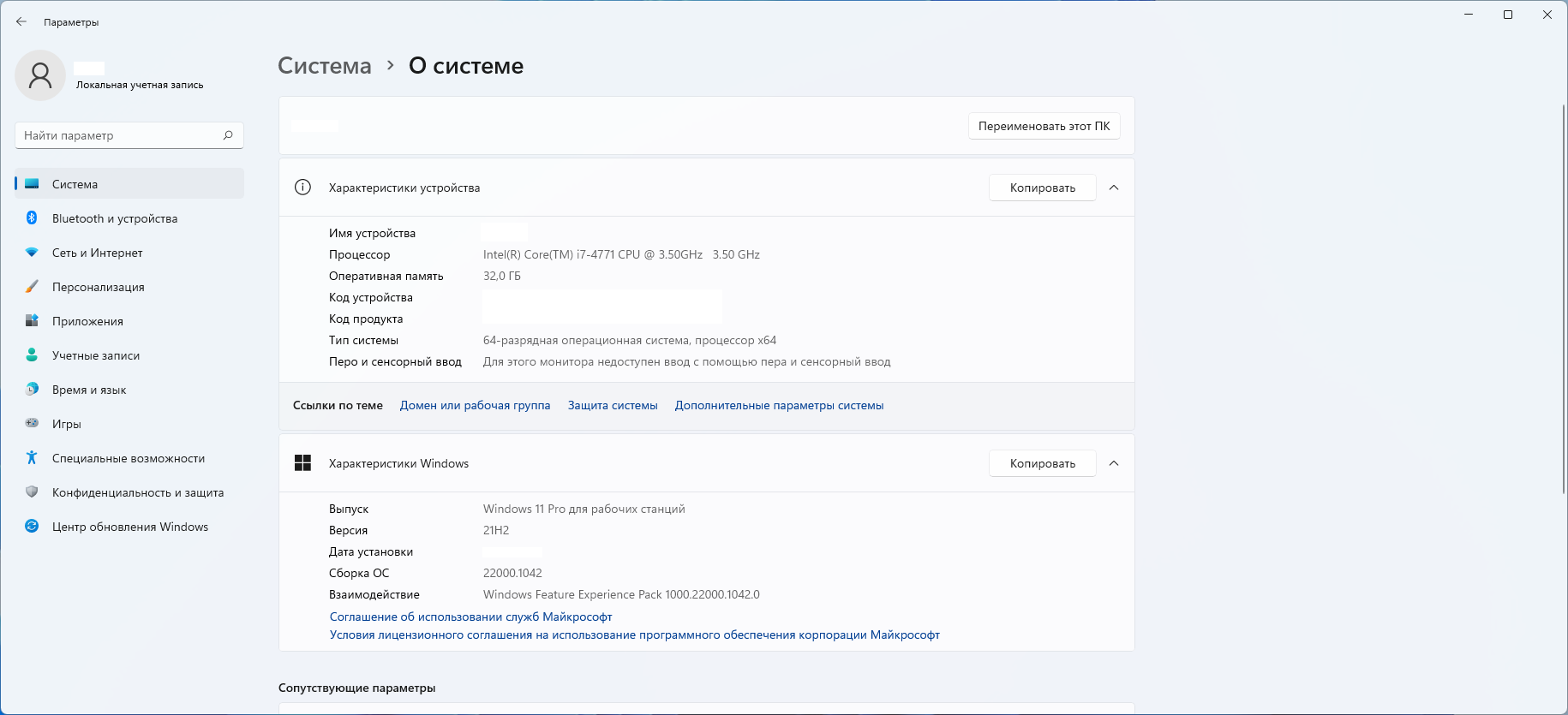Open Защита системы link
Viewport: 1568px width, 715px height.
(x=613, y=405)
